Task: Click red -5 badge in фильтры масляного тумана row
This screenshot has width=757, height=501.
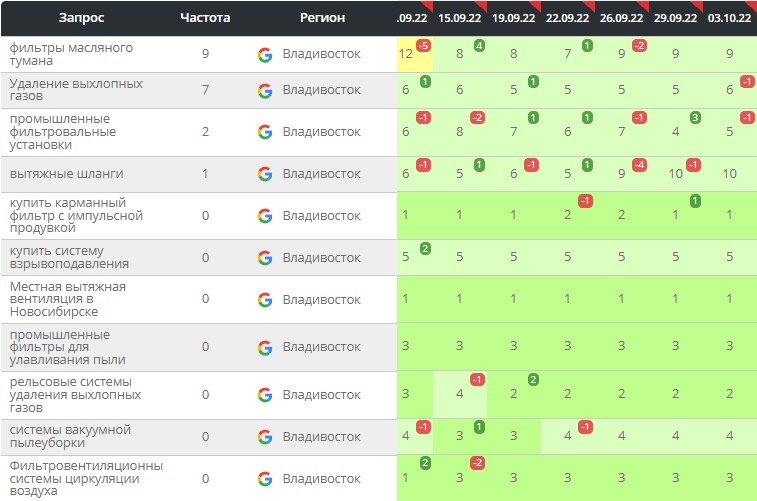Action: pos(424,46)
